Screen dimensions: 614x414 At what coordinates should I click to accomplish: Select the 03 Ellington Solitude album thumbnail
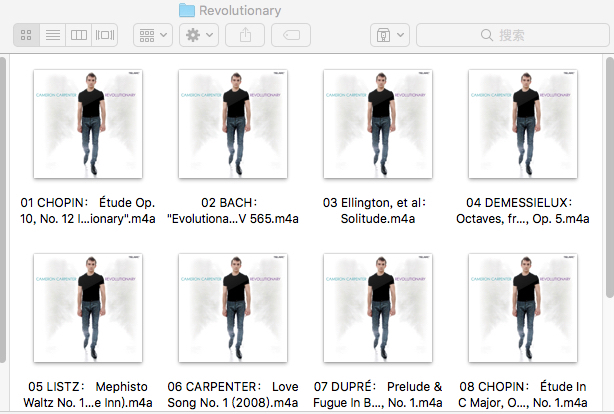pos(378,124)
